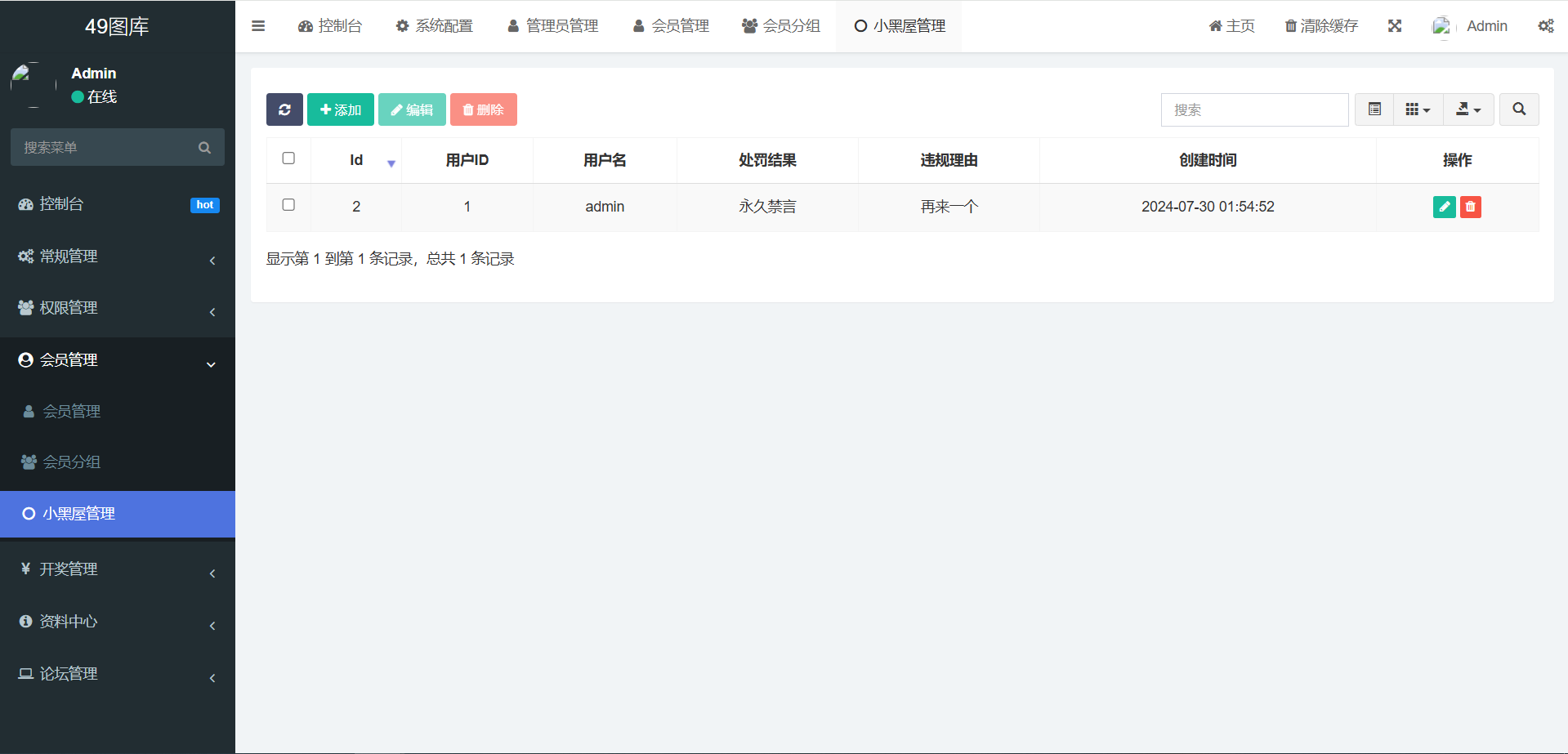Image resolution: width=1568 pixels, height=754 pixels.
Task: Click the sidebar menu search magnifier icon
Action: [x=204, y=148]
